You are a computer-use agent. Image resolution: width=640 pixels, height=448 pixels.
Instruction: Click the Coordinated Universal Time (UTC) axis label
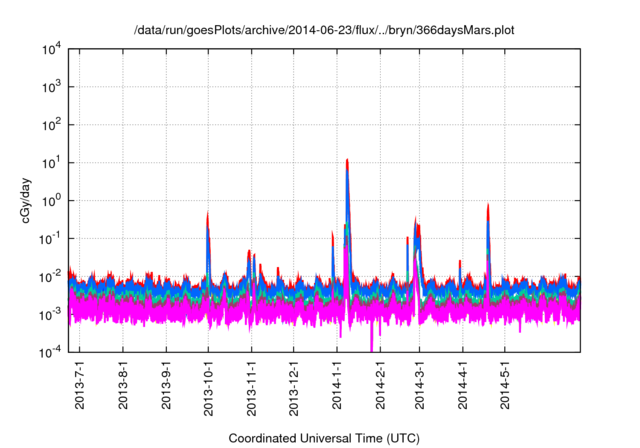324,439
